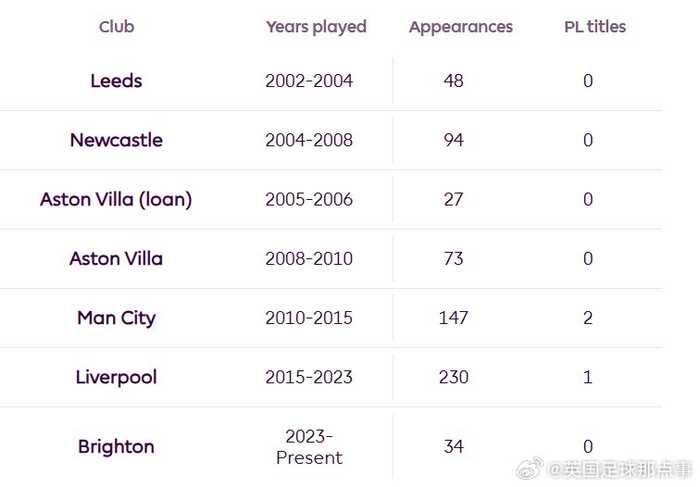Open the Brighton club entry
The width and height of the screenshot is (700, 487).
pyautogui.click(x=116, y=446)
